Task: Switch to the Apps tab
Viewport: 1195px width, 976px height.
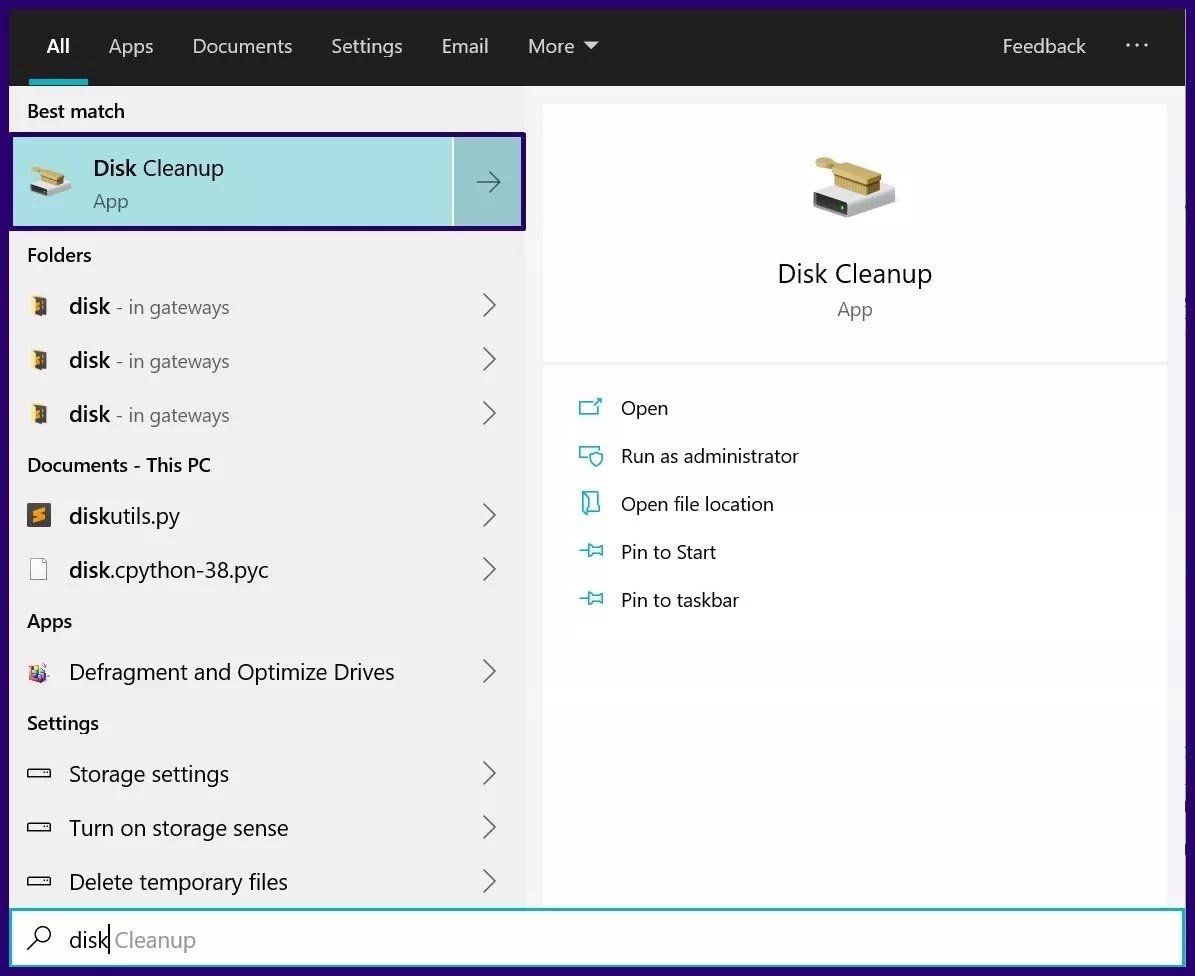Action: [131, 46]
